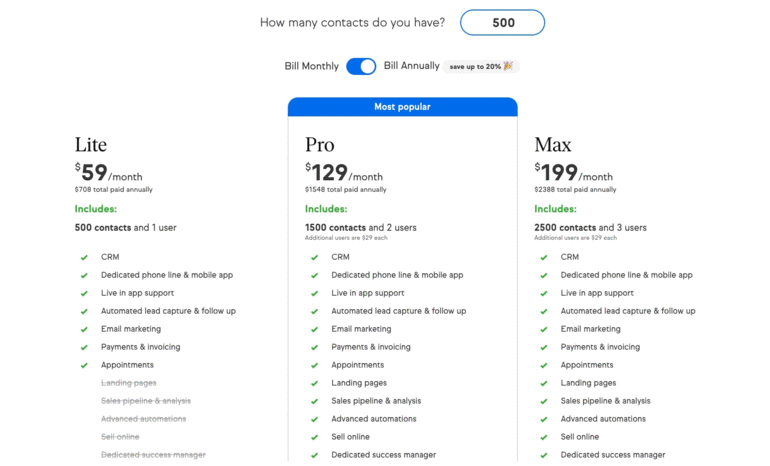Click the Bill Monthly label

tap(312, 66)
